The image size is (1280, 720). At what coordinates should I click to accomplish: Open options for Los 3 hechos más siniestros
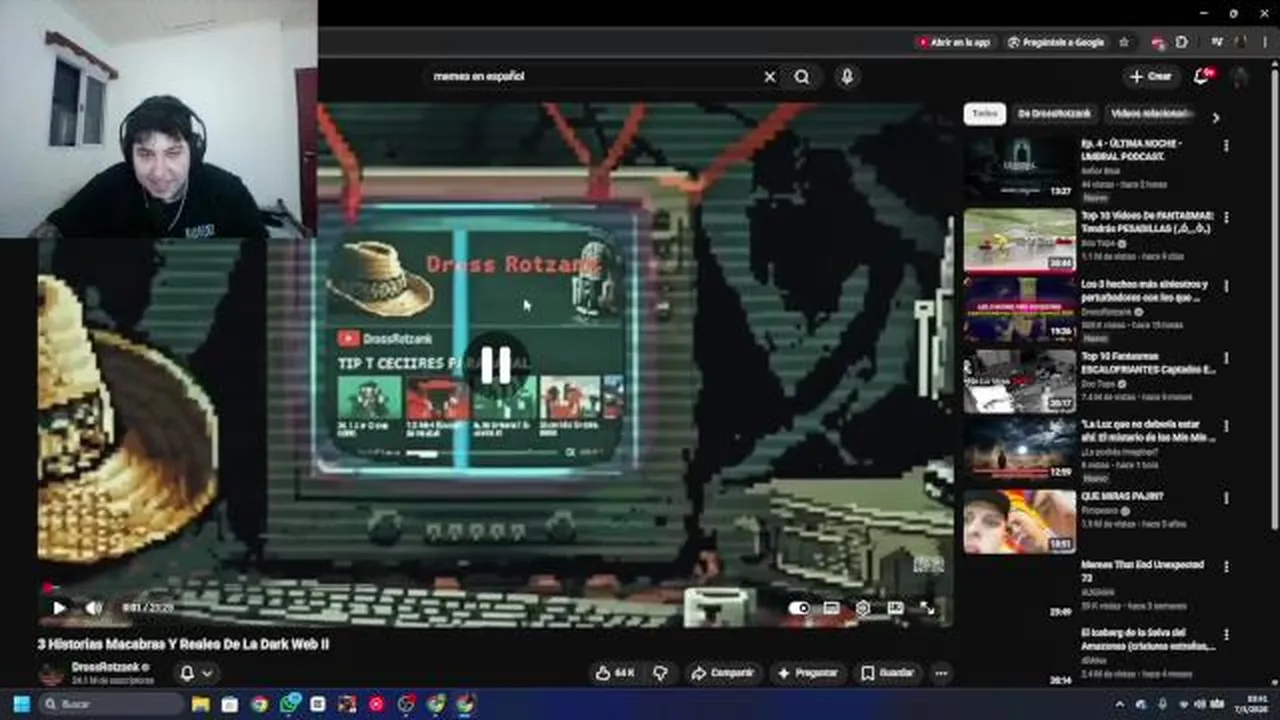click(1226, 286)
